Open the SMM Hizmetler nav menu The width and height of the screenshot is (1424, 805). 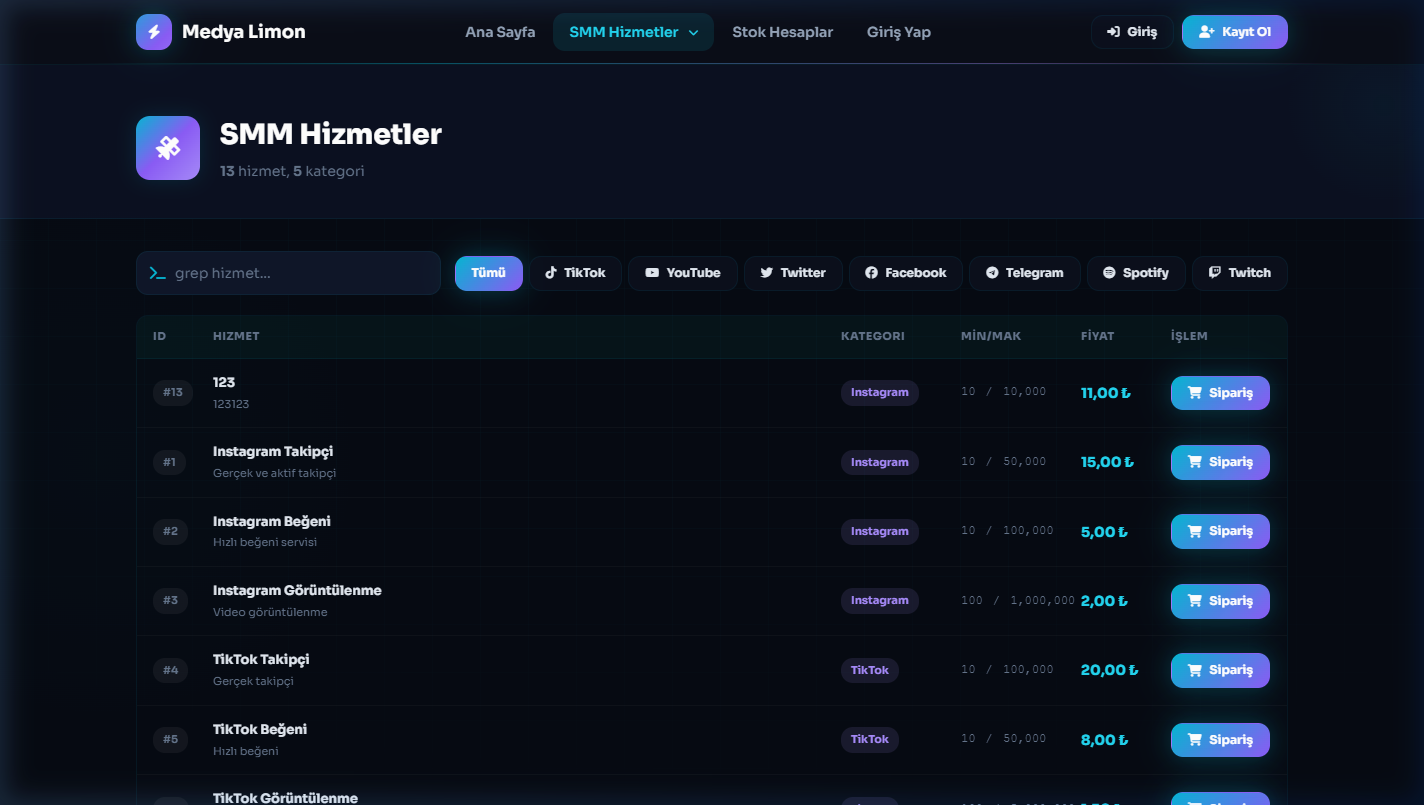pyautogui.click(x=633, y=32)
